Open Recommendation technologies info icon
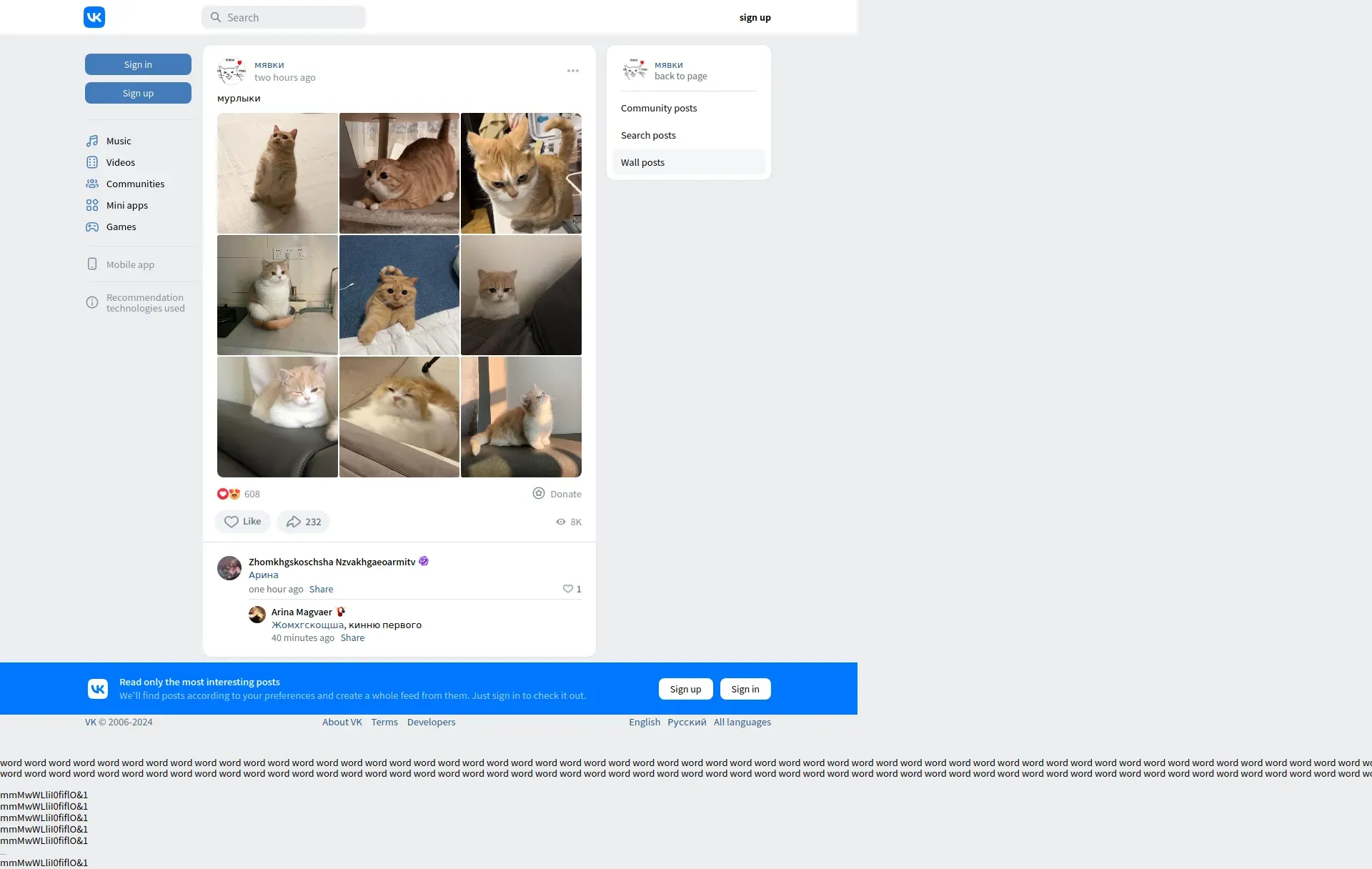 click(x=92, y=302)
